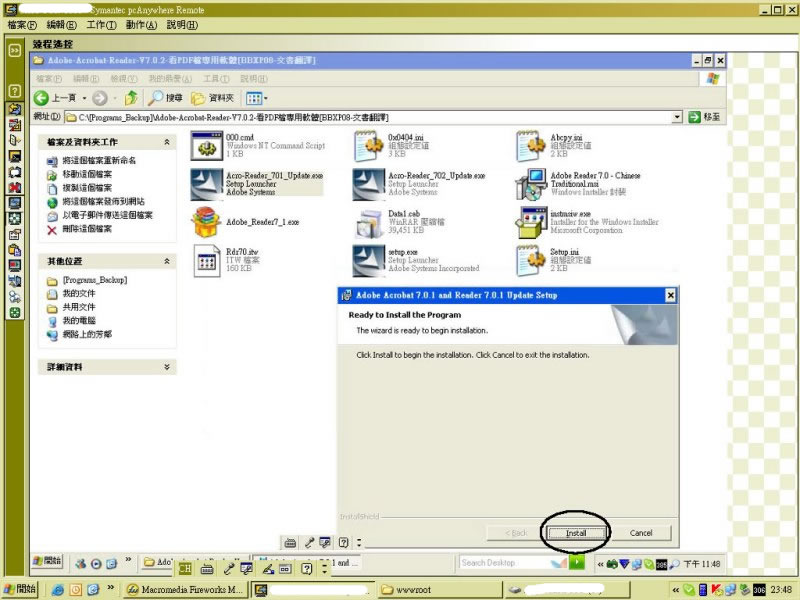800x600 pixels.
Task: Click Install in the Update Setup dialog
Action: click(576, 533)
